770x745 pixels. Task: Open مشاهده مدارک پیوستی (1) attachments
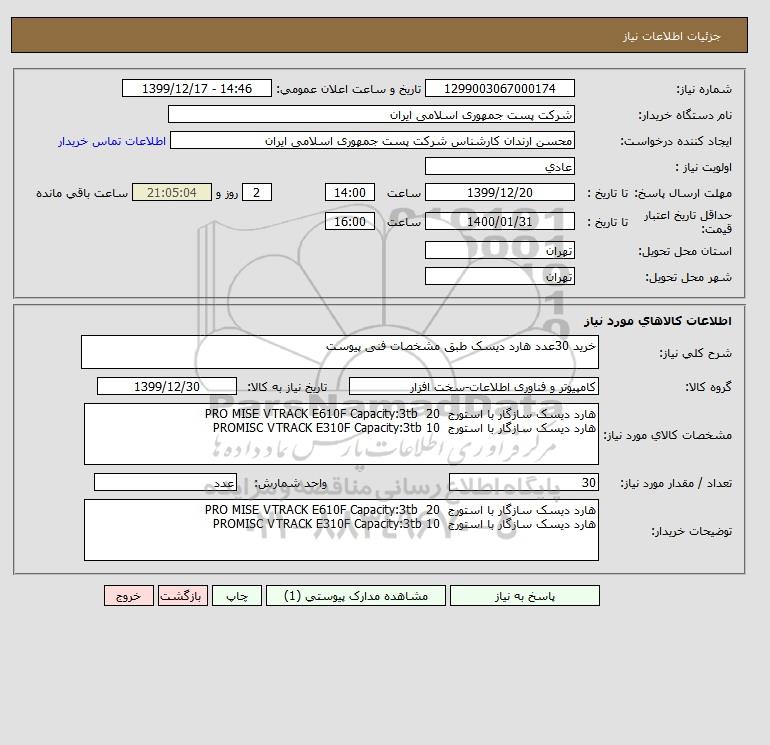coord(356,596)
